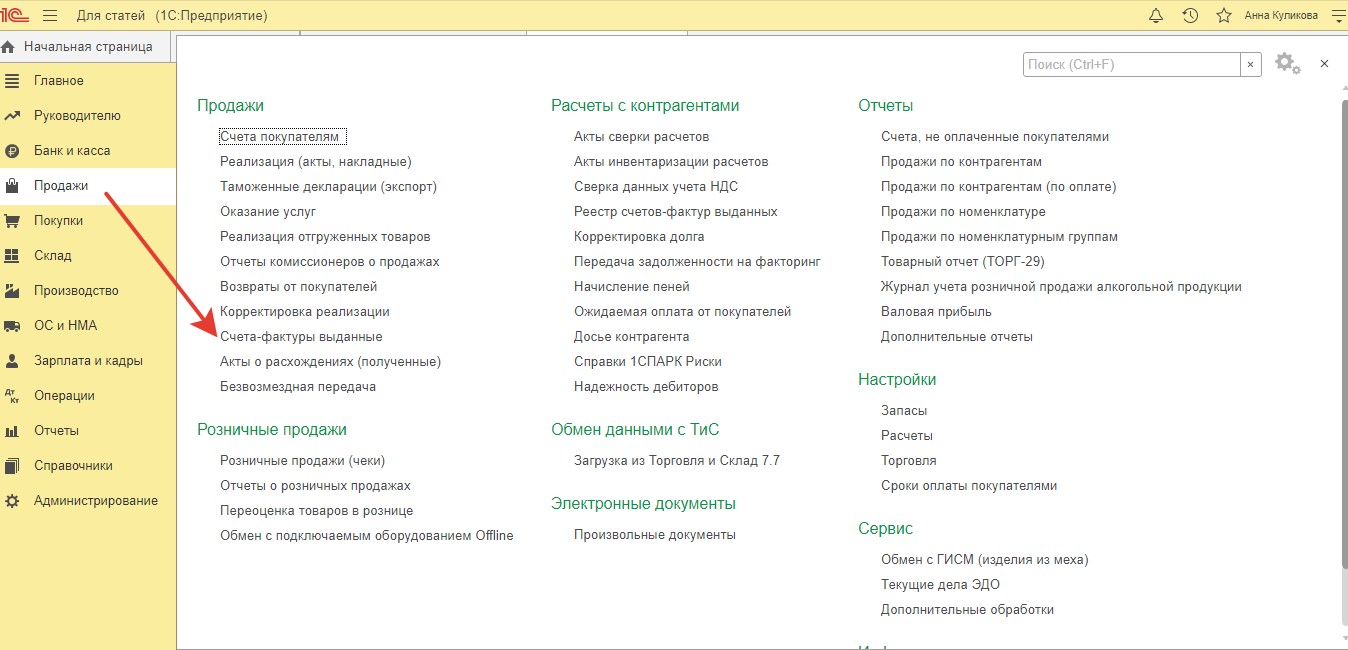
Task: Click the Банк и касса section icon
Action: pos(12,151)
